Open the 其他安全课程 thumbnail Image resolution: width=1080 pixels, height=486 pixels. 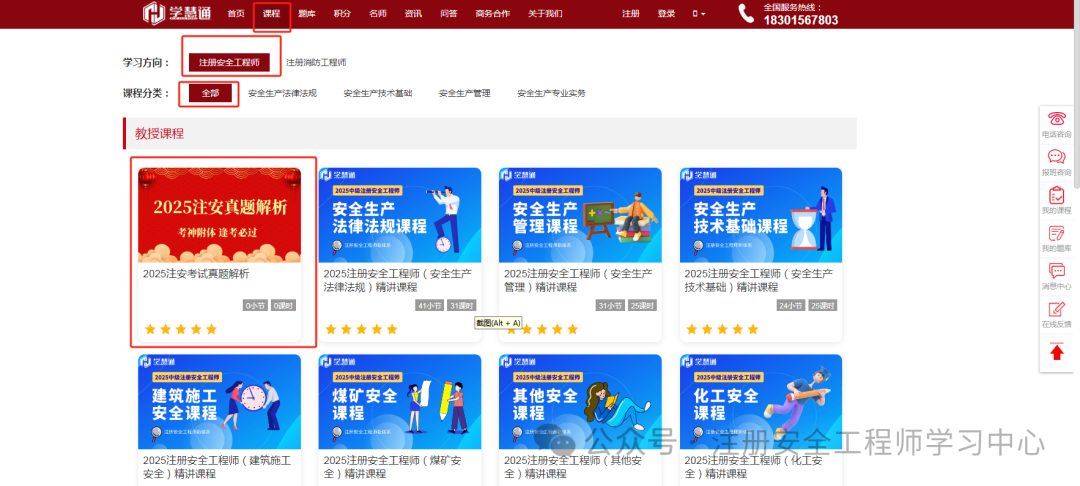tap(580, 402)
